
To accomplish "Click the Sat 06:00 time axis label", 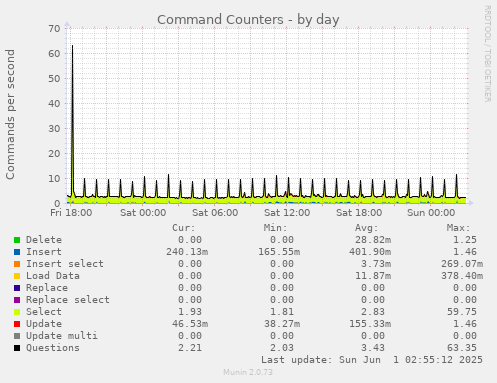I will (215, 213).
